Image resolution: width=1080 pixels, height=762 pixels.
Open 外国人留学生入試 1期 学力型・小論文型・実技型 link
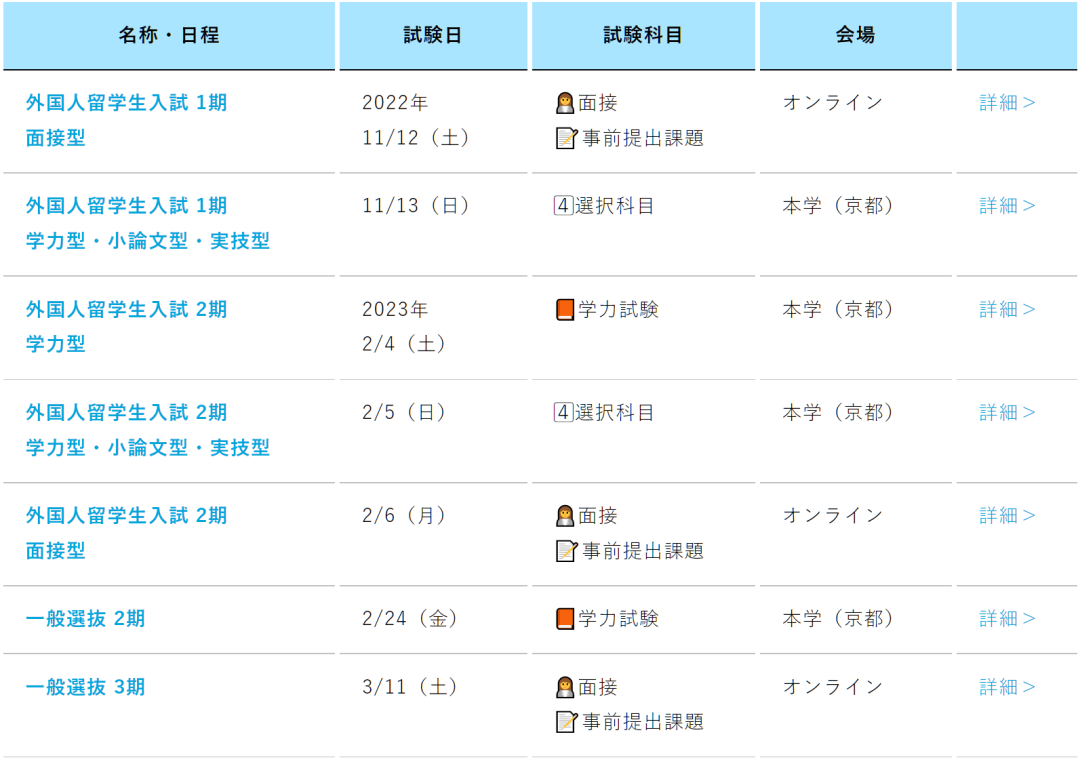147,223
